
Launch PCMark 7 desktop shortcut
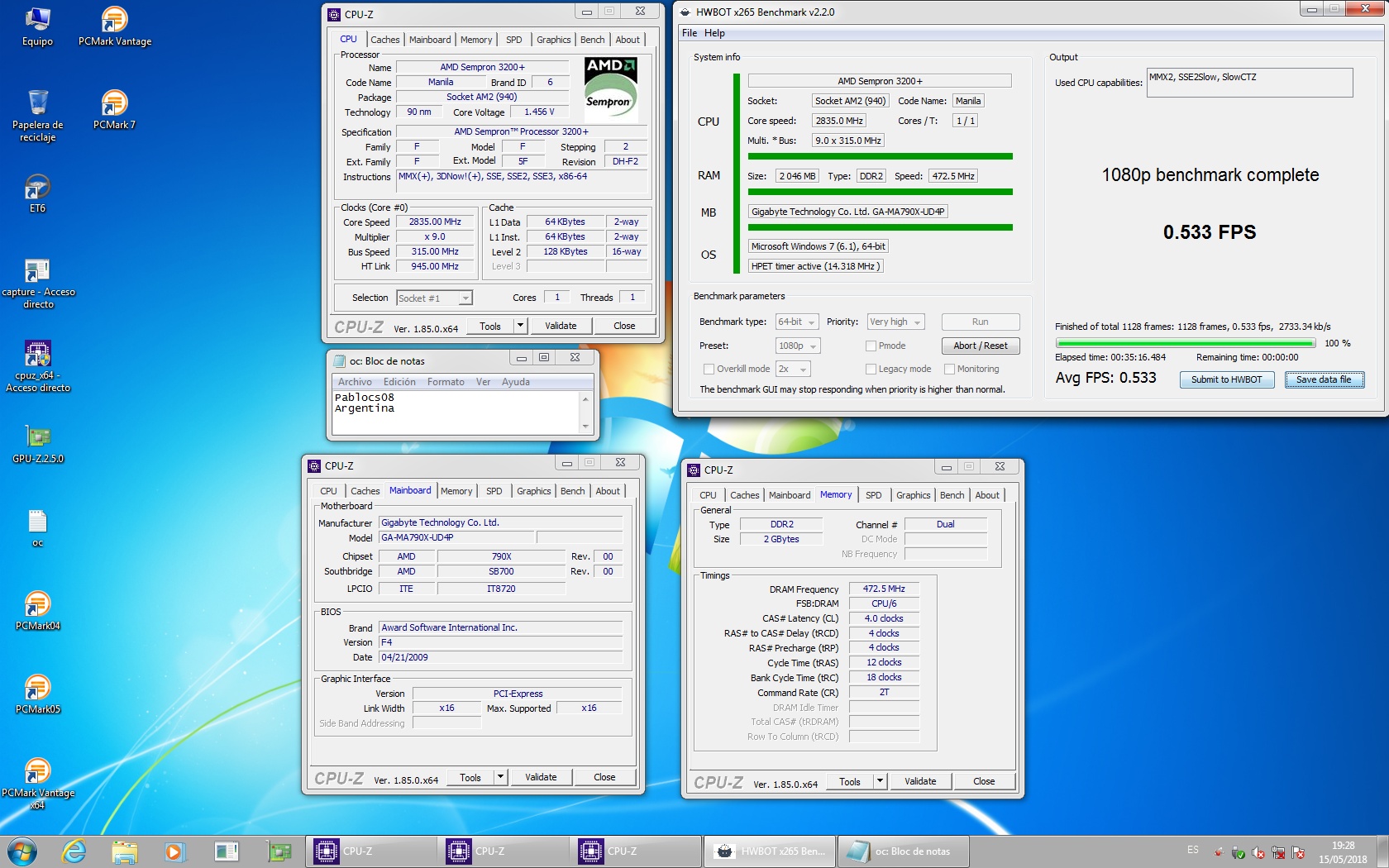114,110
